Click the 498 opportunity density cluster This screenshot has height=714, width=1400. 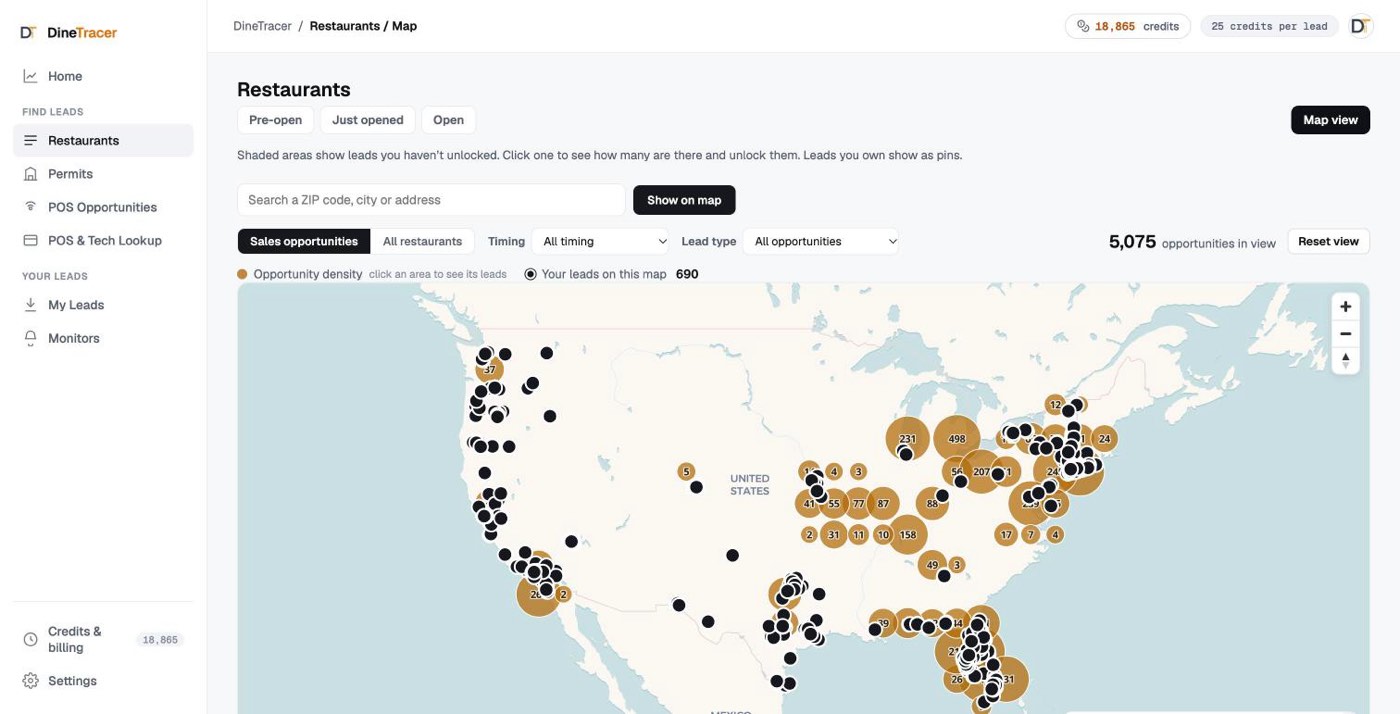[957, 439]
